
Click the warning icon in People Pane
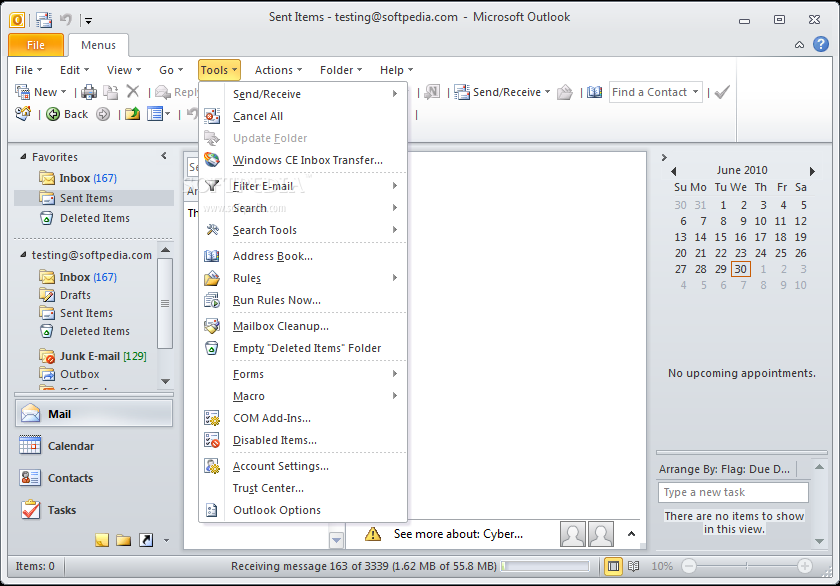(x=373, y=534)
